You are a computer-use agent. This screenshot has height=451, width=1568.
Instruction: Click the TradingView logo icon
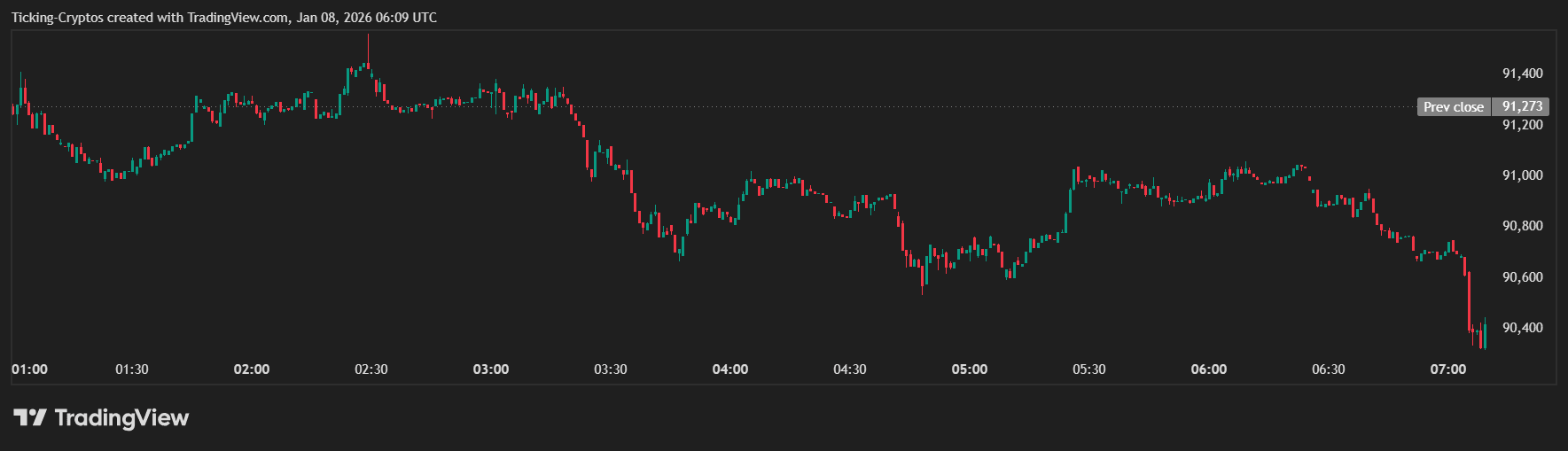pyautogui.click(x=29, y=417)
